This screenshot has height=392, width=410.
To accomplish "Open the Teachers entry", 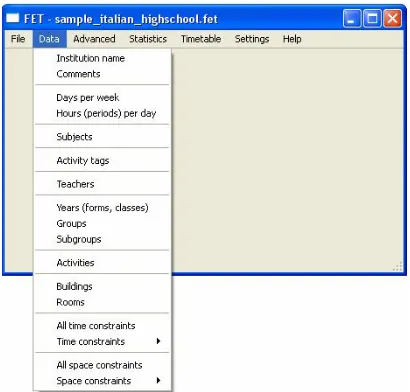I will tap(103, 184).
